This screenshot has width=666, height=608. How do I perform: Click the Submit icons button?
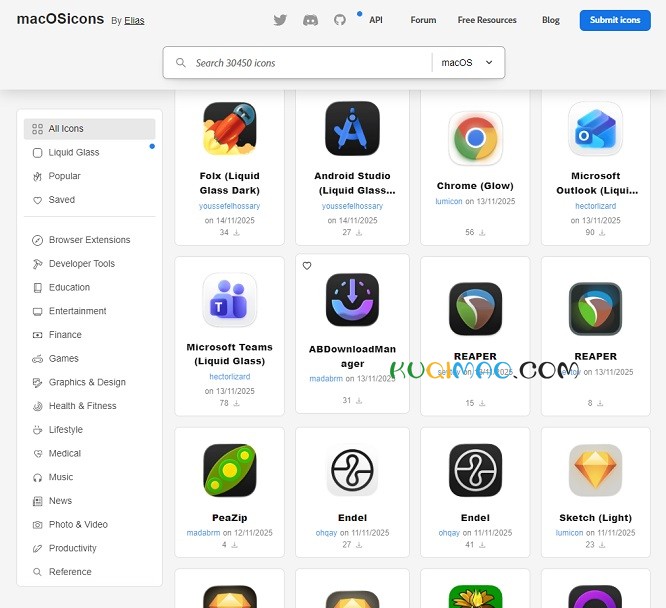click(615, 20)
